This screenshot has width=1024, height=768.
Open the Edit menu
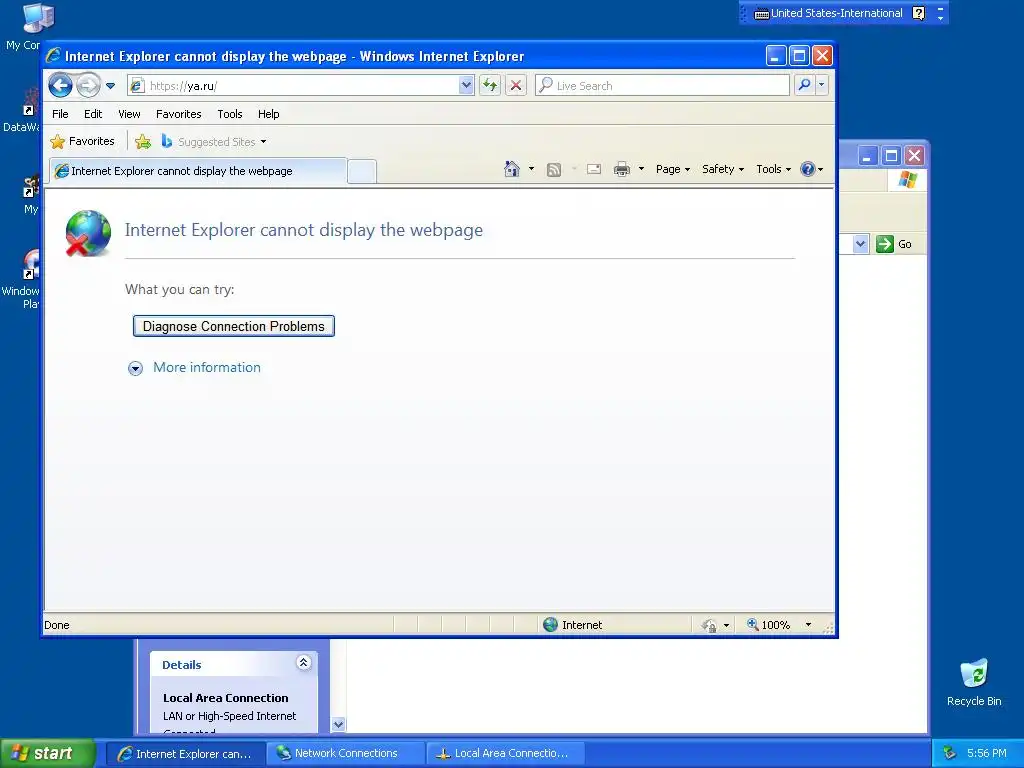coord(93,114)
